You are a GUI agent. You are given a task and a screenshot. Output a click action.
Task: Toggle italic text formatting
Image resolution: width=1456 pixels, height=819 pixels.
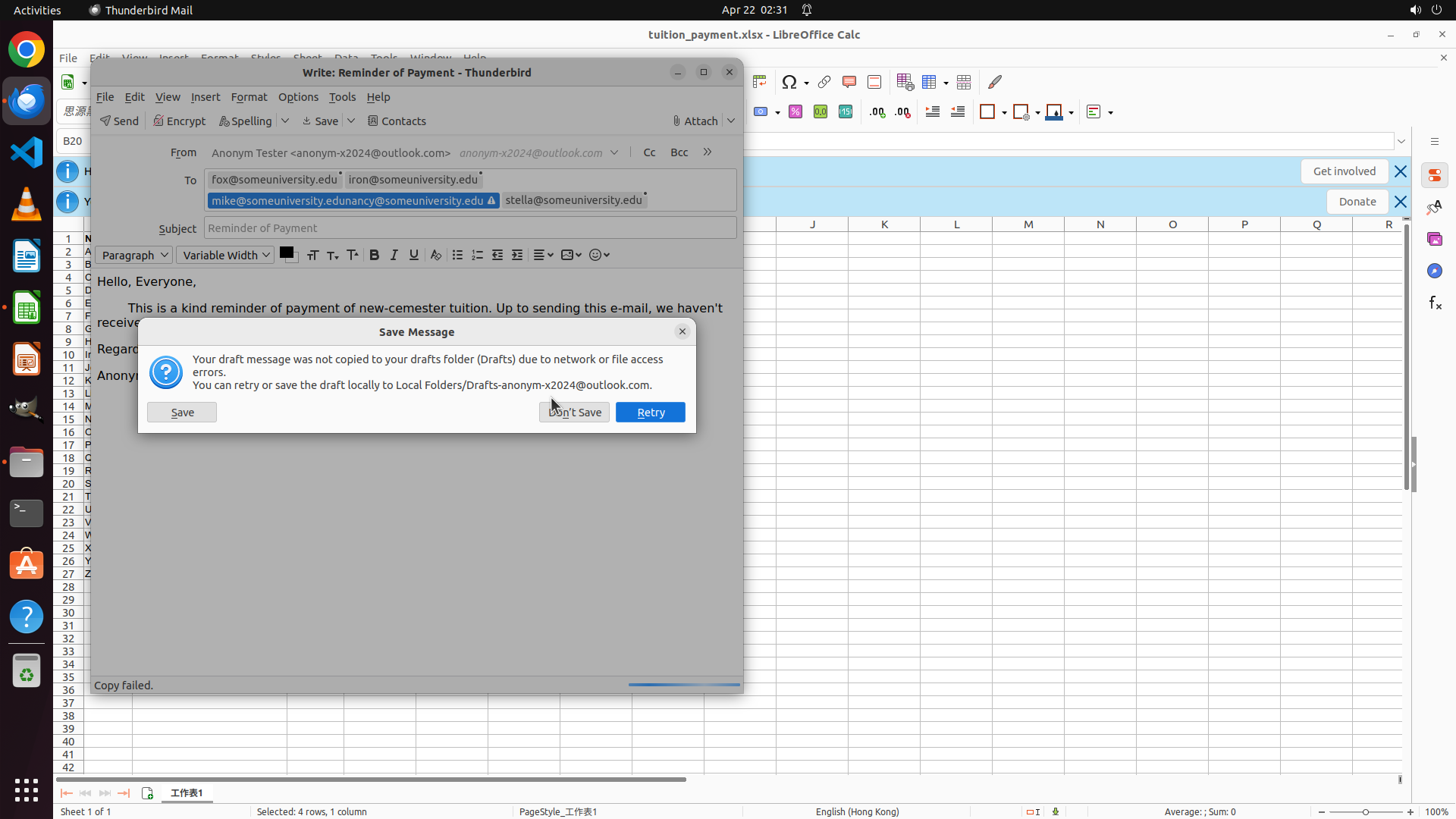click(394, 255)
